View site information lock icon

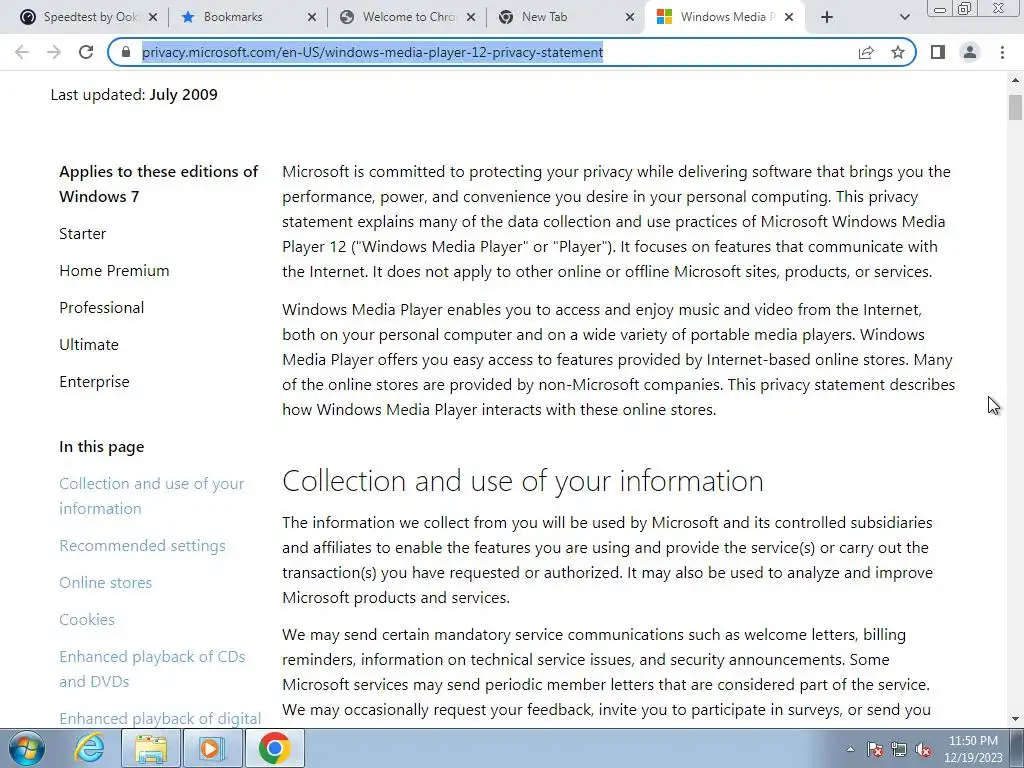click(126, 52)
